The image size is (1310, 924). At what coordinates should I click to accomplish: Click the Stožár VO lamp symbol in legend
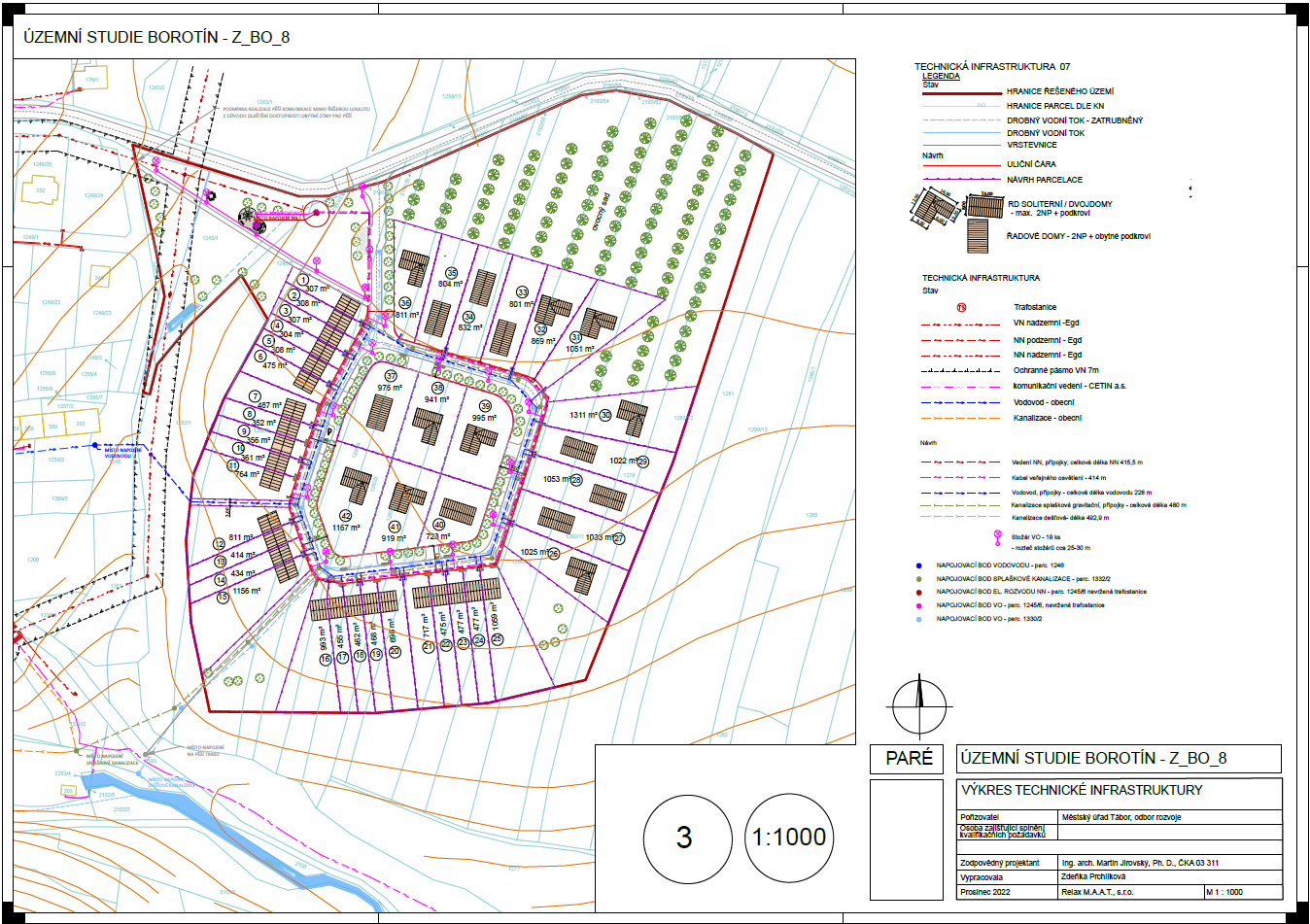tap(996, 538)
